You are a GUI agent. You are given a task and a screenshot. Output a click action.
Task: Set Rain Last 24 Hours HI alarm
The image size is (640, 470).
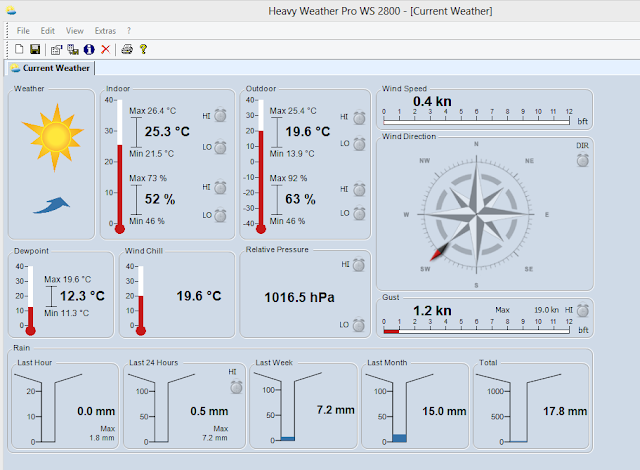236,386
